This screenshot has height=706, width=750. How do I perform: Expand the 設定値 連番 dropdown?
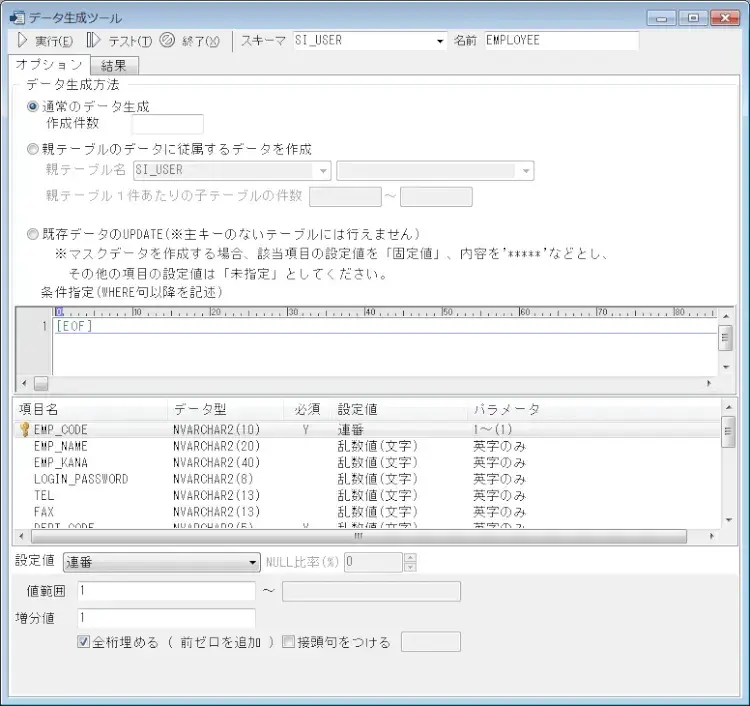[x=253, y=563]
